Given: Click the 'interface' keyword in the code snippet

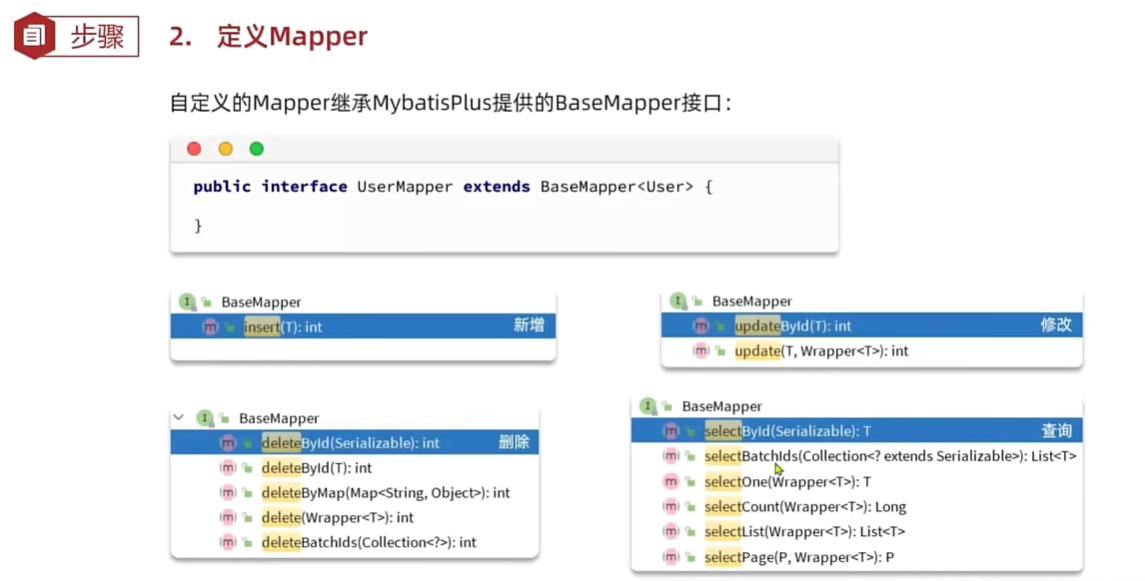Looking at the screenshot, I should click(x=304, y=187).
